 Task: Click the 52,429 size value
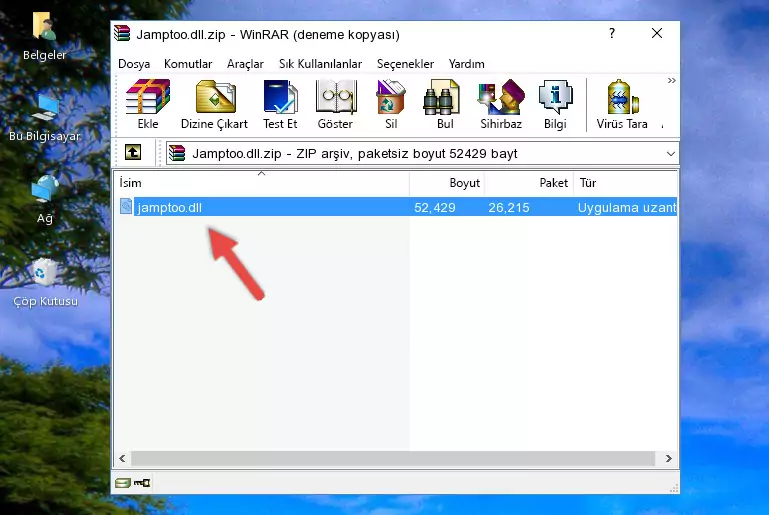pos(435,207)
